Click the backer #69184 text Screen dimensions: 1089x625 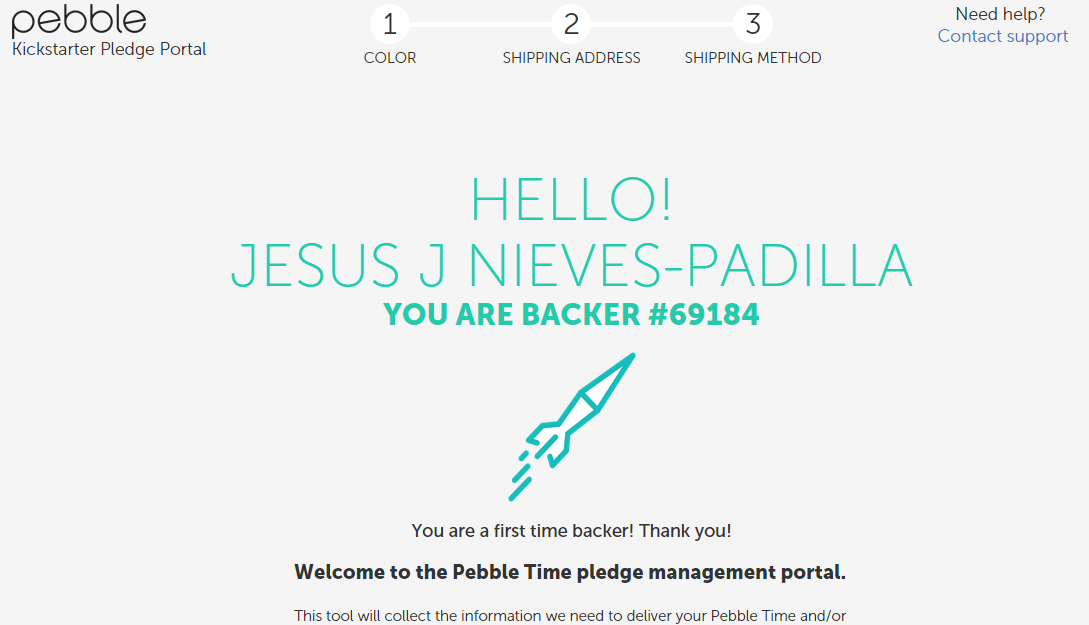[571, 315]
